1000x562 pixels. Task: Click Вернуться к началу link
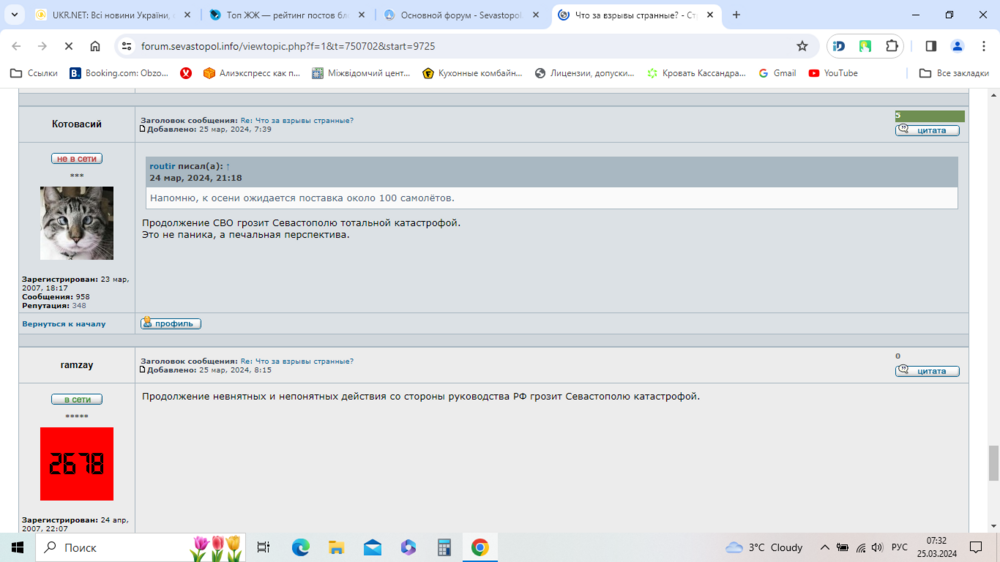tap(64, 324)
